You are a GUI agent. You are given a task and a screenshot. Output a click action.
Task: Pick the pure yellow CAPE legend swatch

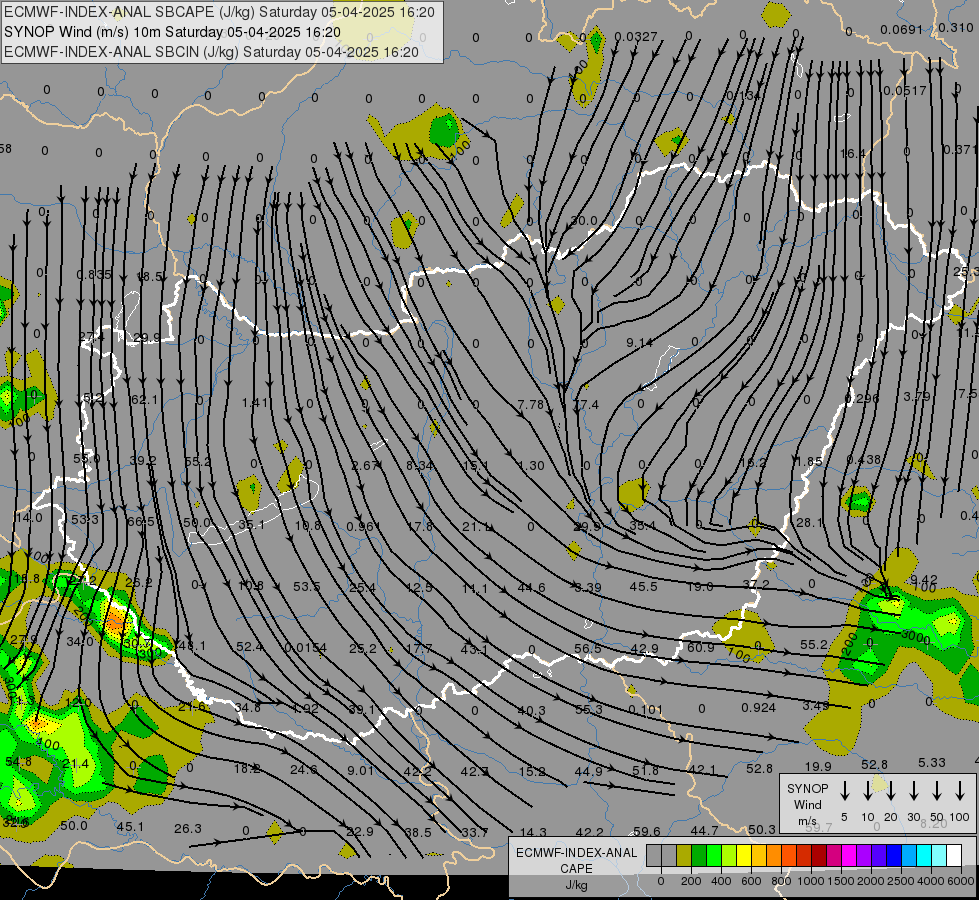point(744,855)
